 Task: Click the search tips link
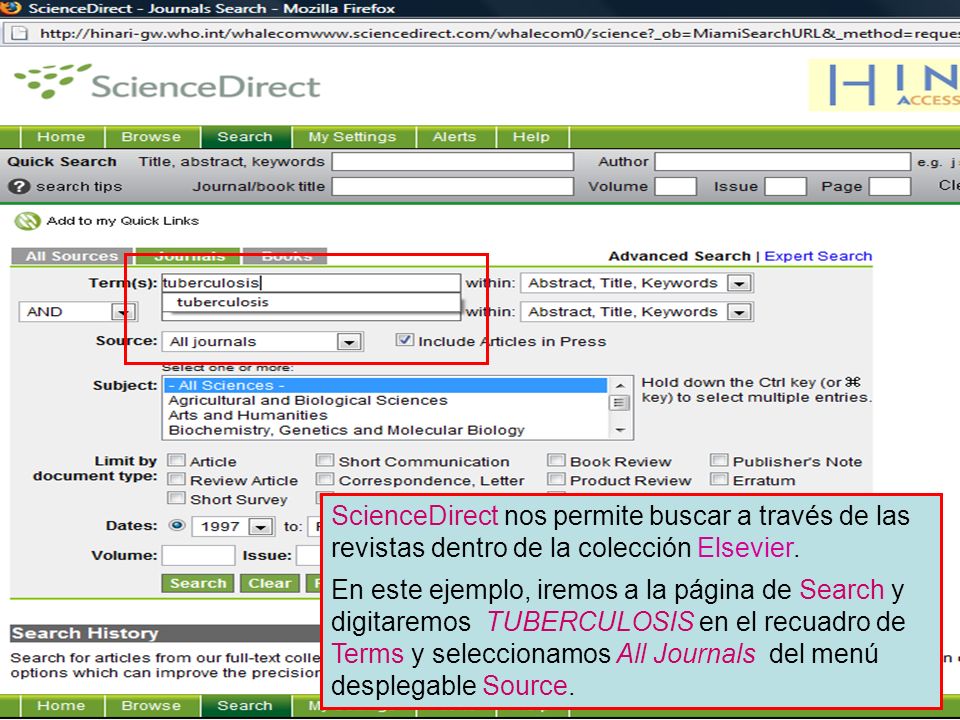pos(79,186)
